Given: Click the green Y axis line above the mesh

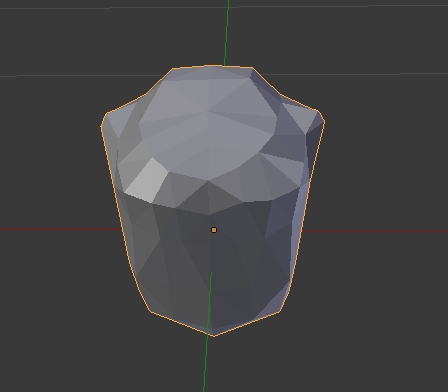Looking at the screenshot, I should point(227,33).
